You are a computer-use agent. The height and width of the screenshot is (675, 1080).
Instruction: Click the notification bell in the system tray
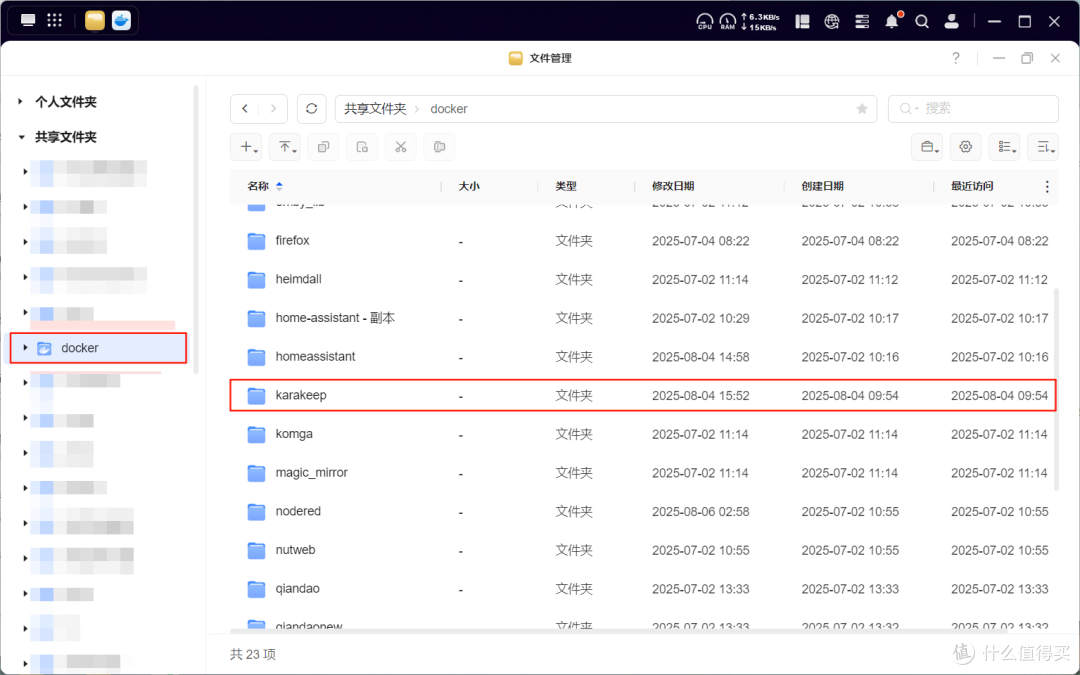pyautogui.click(x=891, y=20)
